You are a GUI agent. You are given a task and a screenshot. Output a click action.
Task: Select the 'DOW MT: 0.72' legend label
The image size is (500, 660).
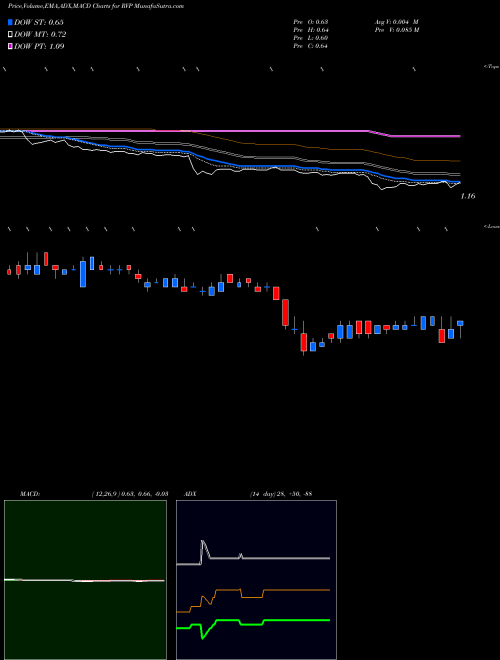point(40,35)
